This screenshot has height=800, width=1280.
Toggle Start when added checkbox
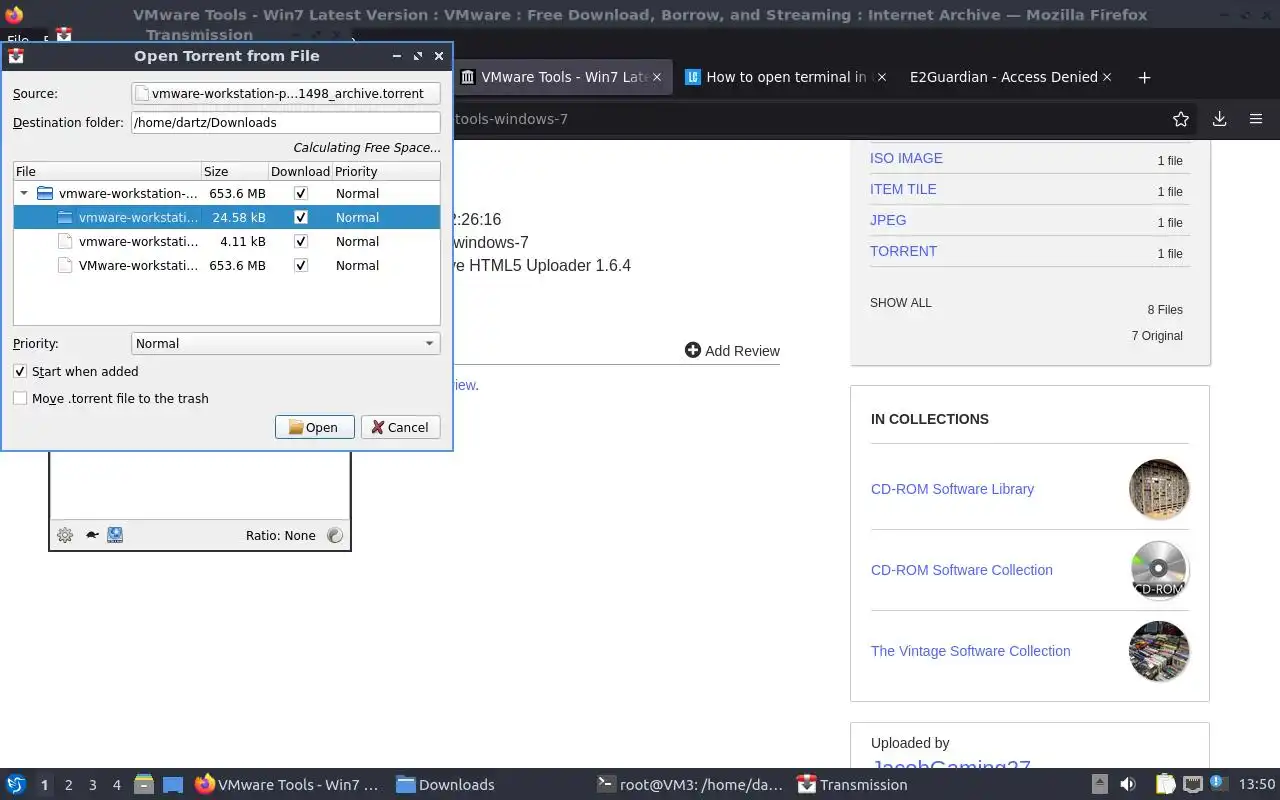coord(20,371)
